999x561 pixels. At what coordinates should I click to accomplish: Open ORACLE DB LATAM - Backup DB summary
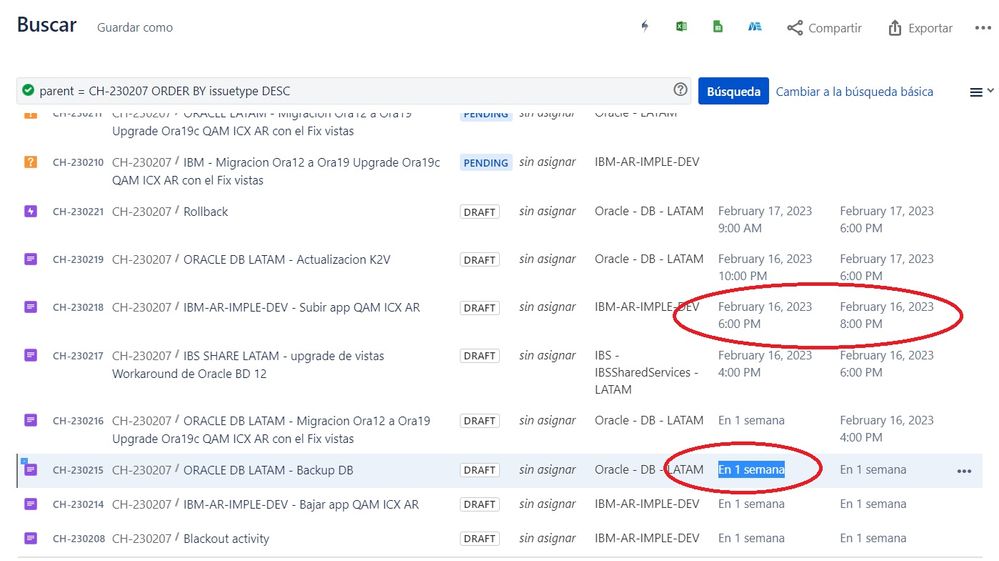tap(268, 470)
